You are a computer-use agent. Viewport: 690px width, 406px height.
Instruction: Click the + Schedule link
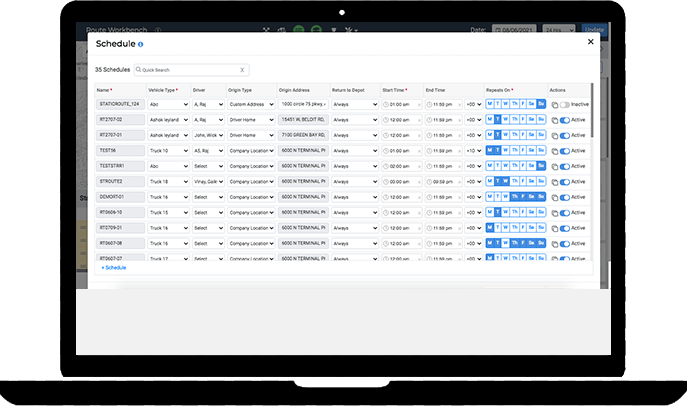point(114,268)
